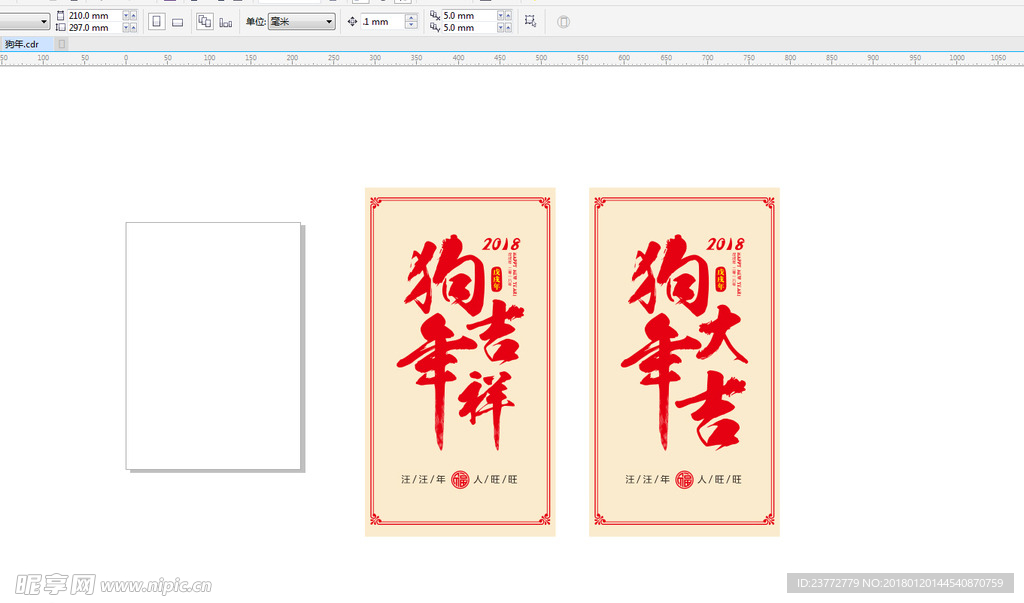Click the apply size to all pages icon
Viewport: 1024px width, 603px height.
203,20
